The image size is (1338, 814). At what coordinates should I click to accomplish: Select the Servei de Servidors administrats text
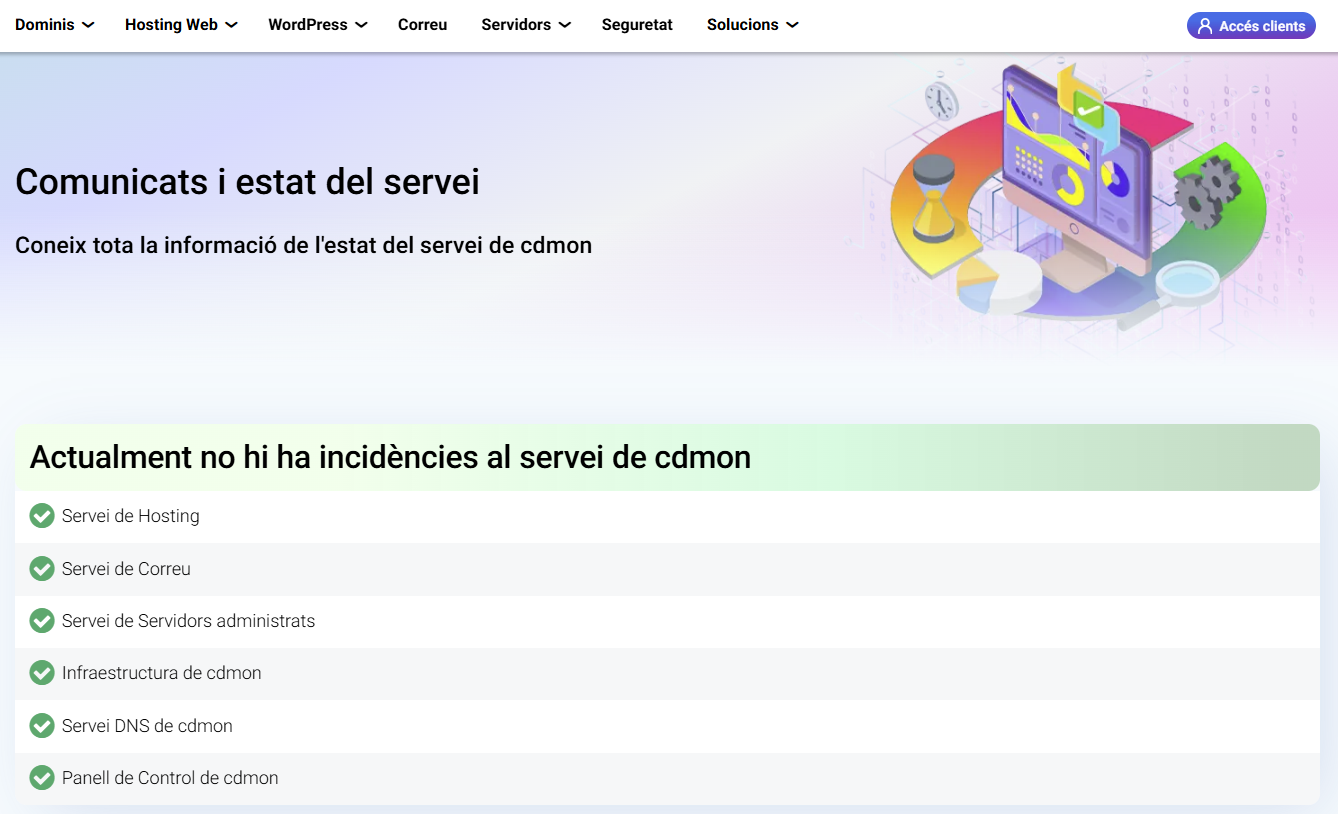coord(188,621)
